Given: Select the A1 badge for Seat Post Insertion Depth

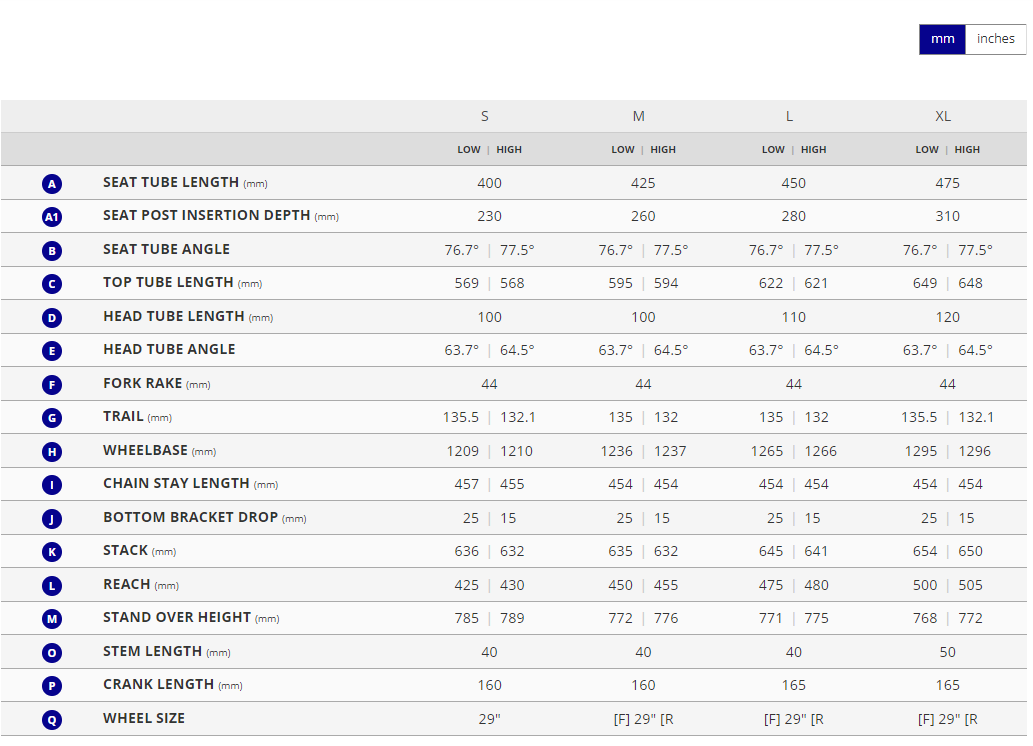Looking at the screenshot, I should 52,216.
